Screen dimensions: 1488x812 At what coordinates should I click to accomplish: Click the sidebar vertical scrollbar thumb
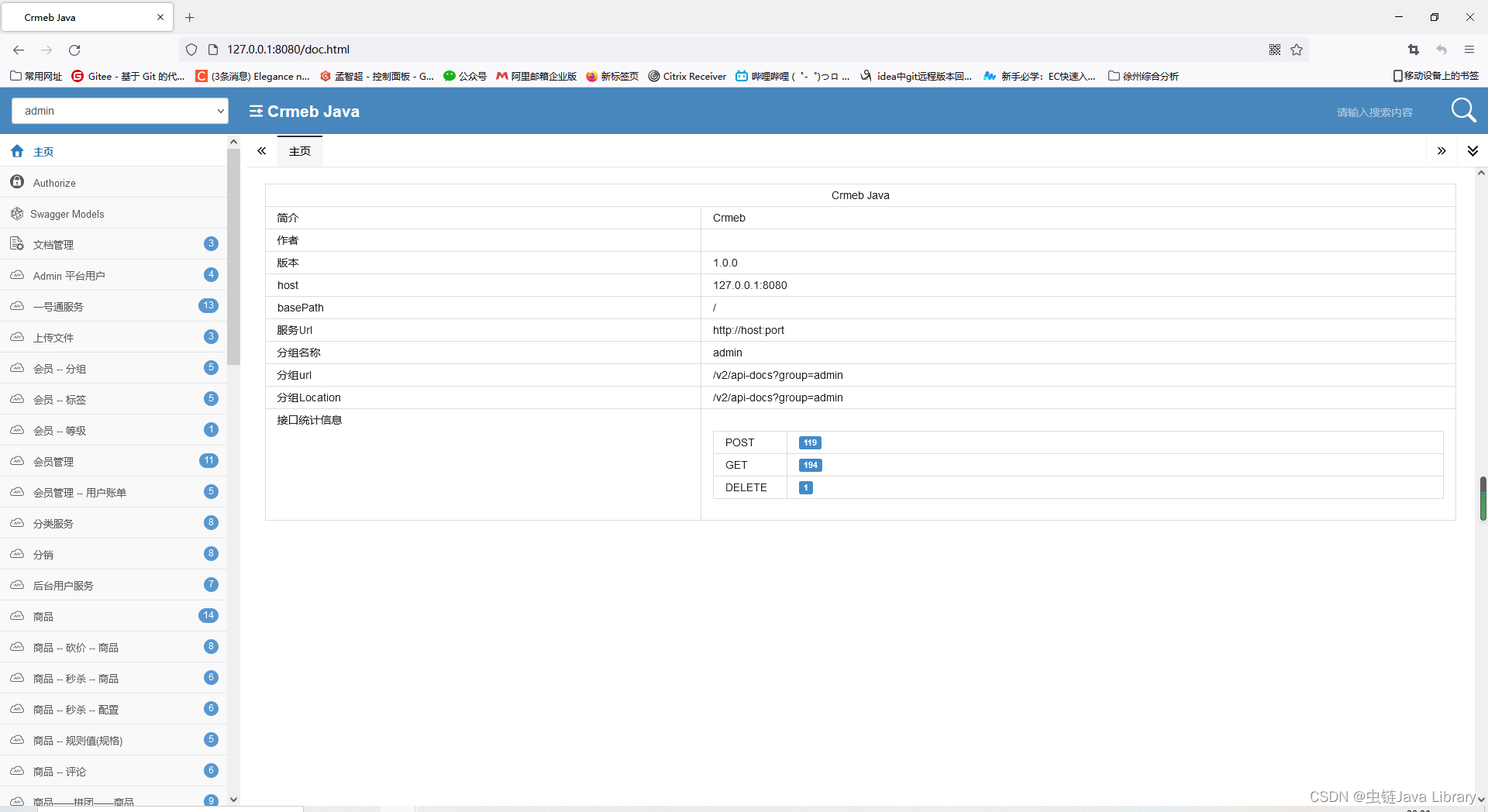[x=233, y=256]
